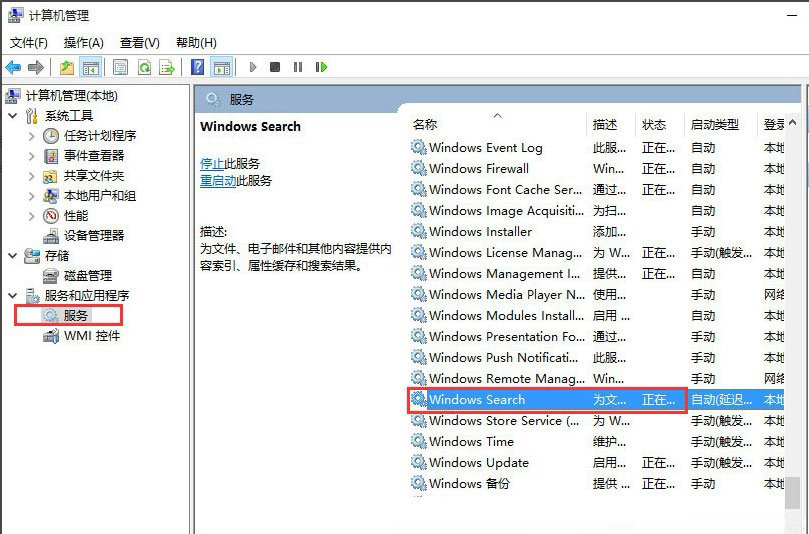The height and width of the screenshot is (534, 809).
Task: Click the Properties toolbar icon
Action: click(x=121, y=67)
